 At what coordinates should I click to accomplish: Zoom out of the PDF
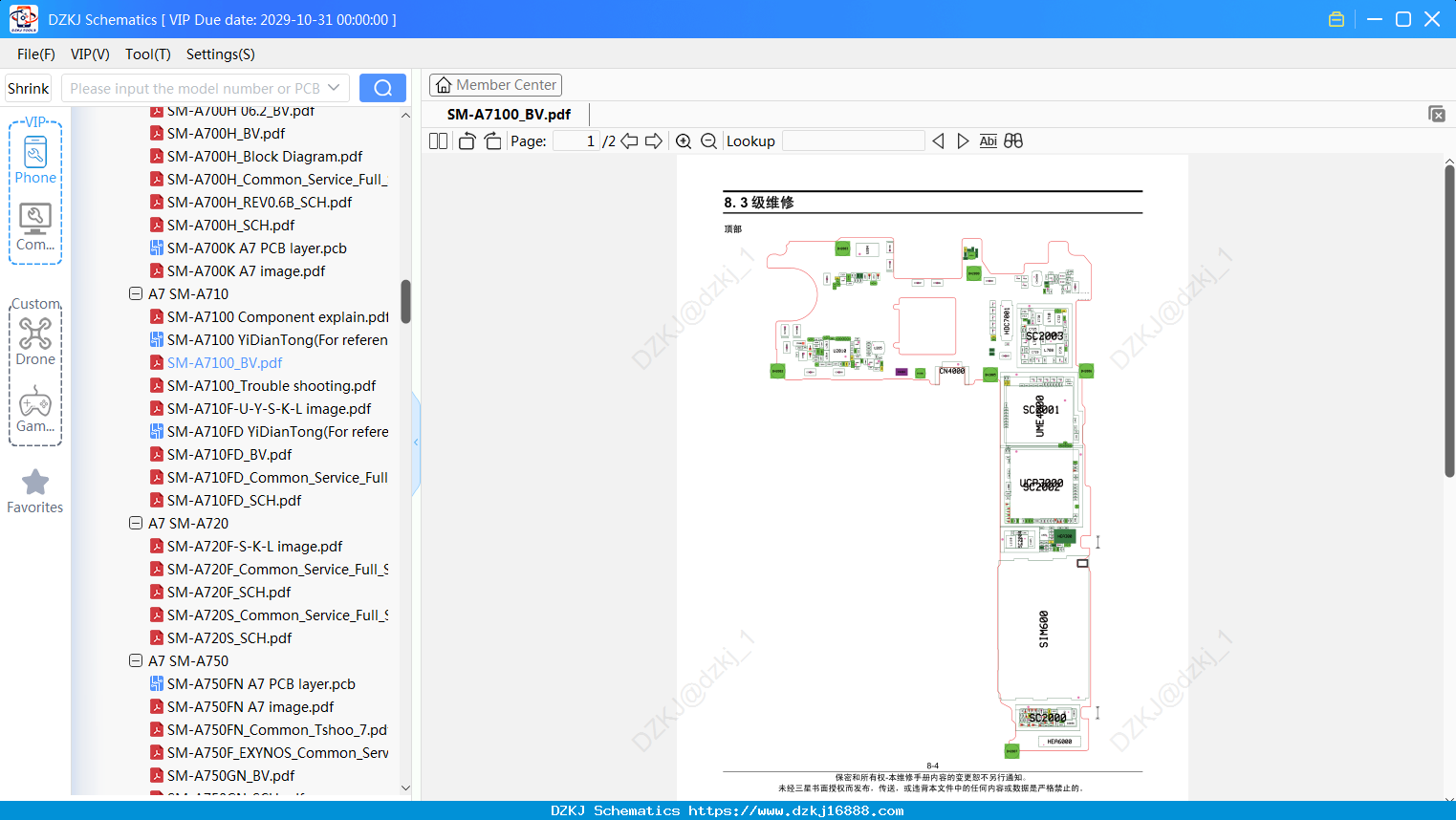(x=708, y=141)
